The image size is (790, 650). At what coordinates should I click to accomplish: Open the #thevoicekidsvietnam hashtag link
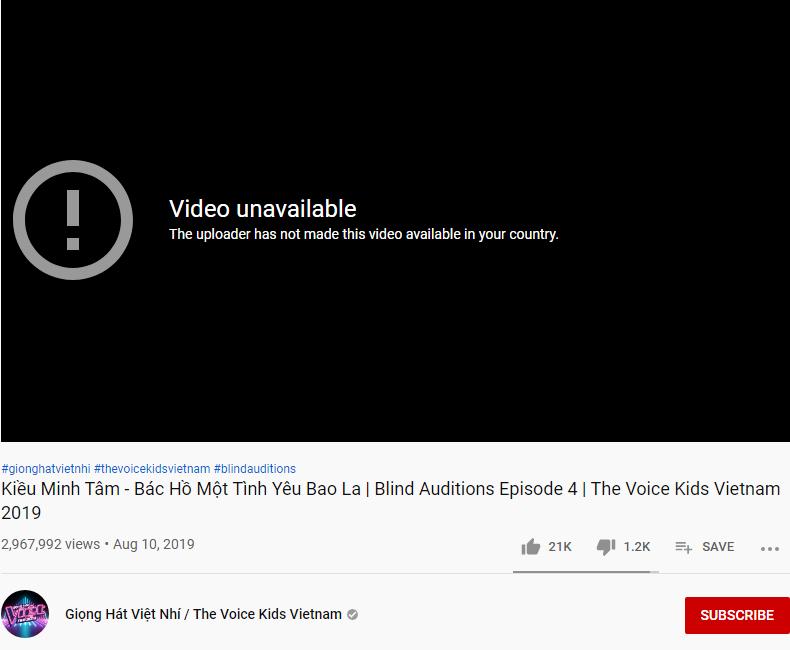tap(152, 469)
